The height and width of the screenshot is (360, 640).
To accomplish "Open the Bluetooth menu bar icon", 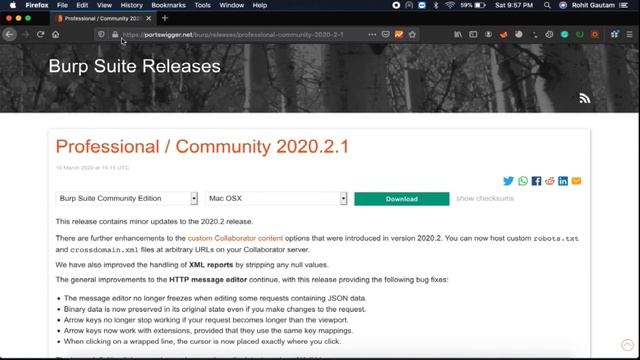I will click(x=436, y=5).
